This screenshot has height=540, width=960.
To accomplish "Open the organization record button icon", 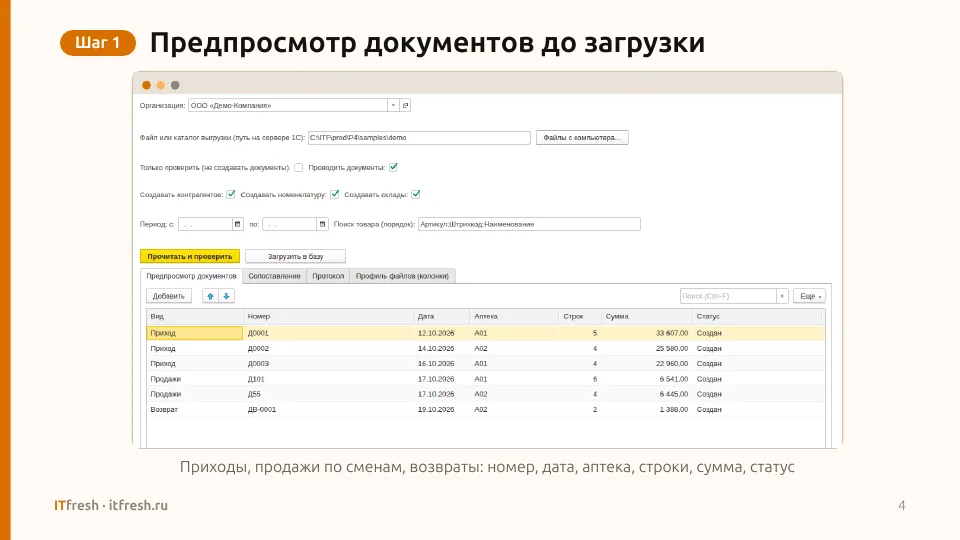I will click(x=405, y=105).
